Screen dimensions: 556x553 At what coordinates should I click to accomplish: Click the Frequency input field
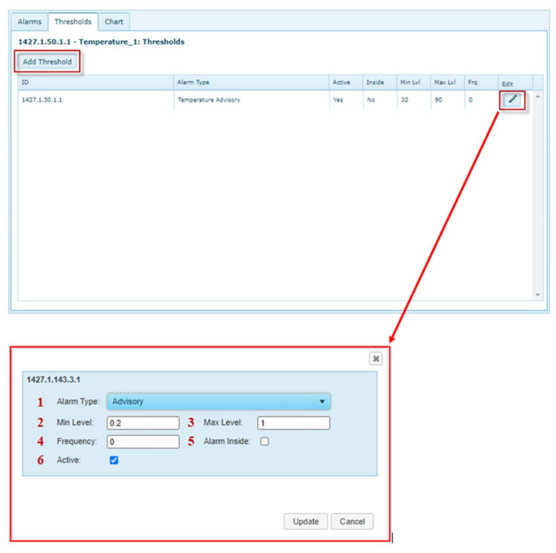[x=143, y=442]
